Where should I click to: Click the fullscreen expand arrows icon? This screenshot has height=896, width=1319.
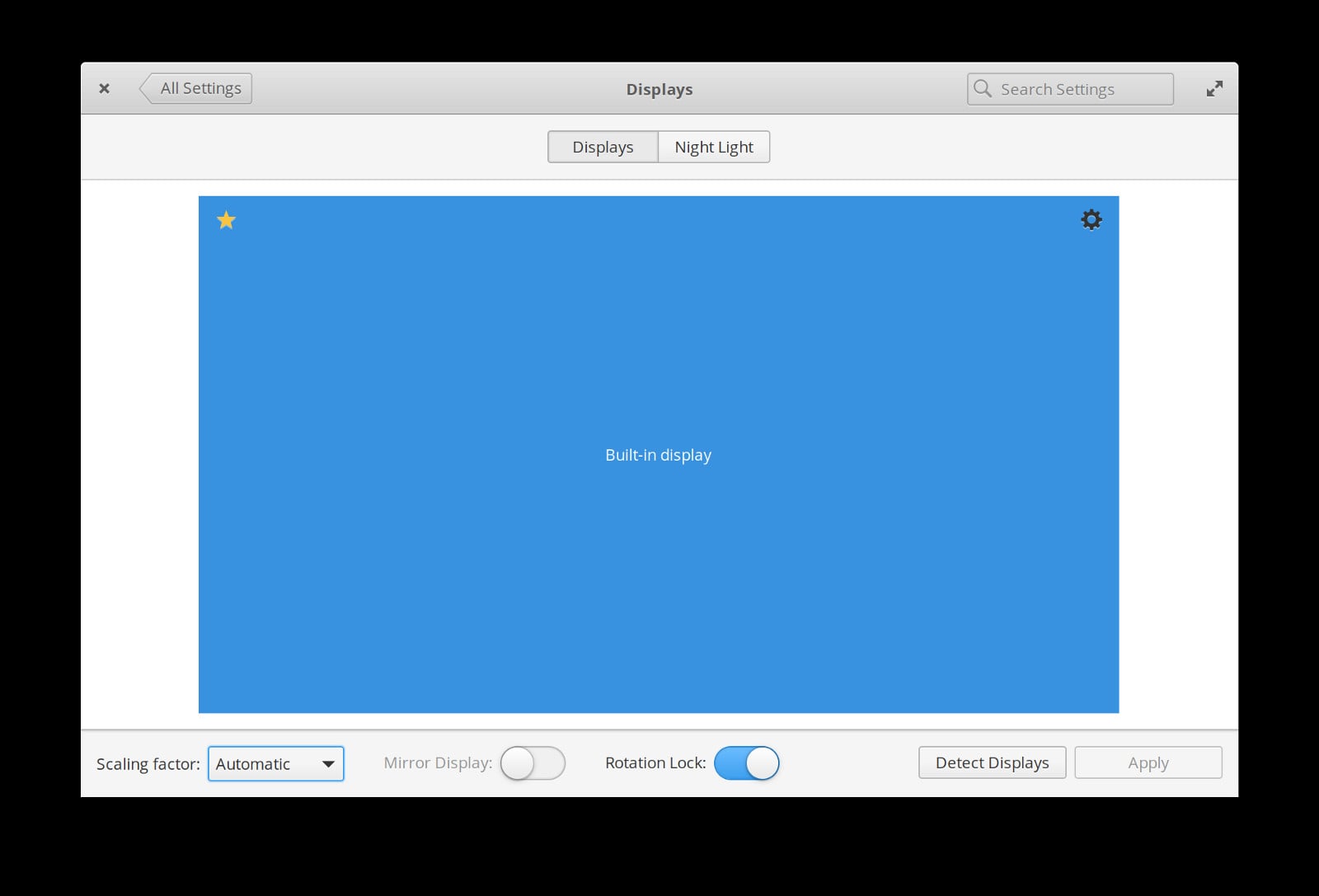pos(1213,88)
